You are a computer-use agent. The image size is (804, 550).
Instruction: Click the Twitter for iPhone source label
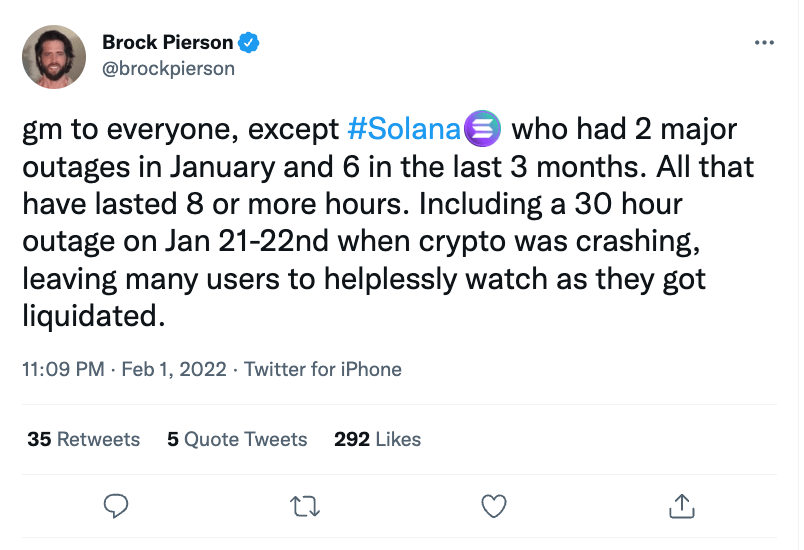point(322,369)
